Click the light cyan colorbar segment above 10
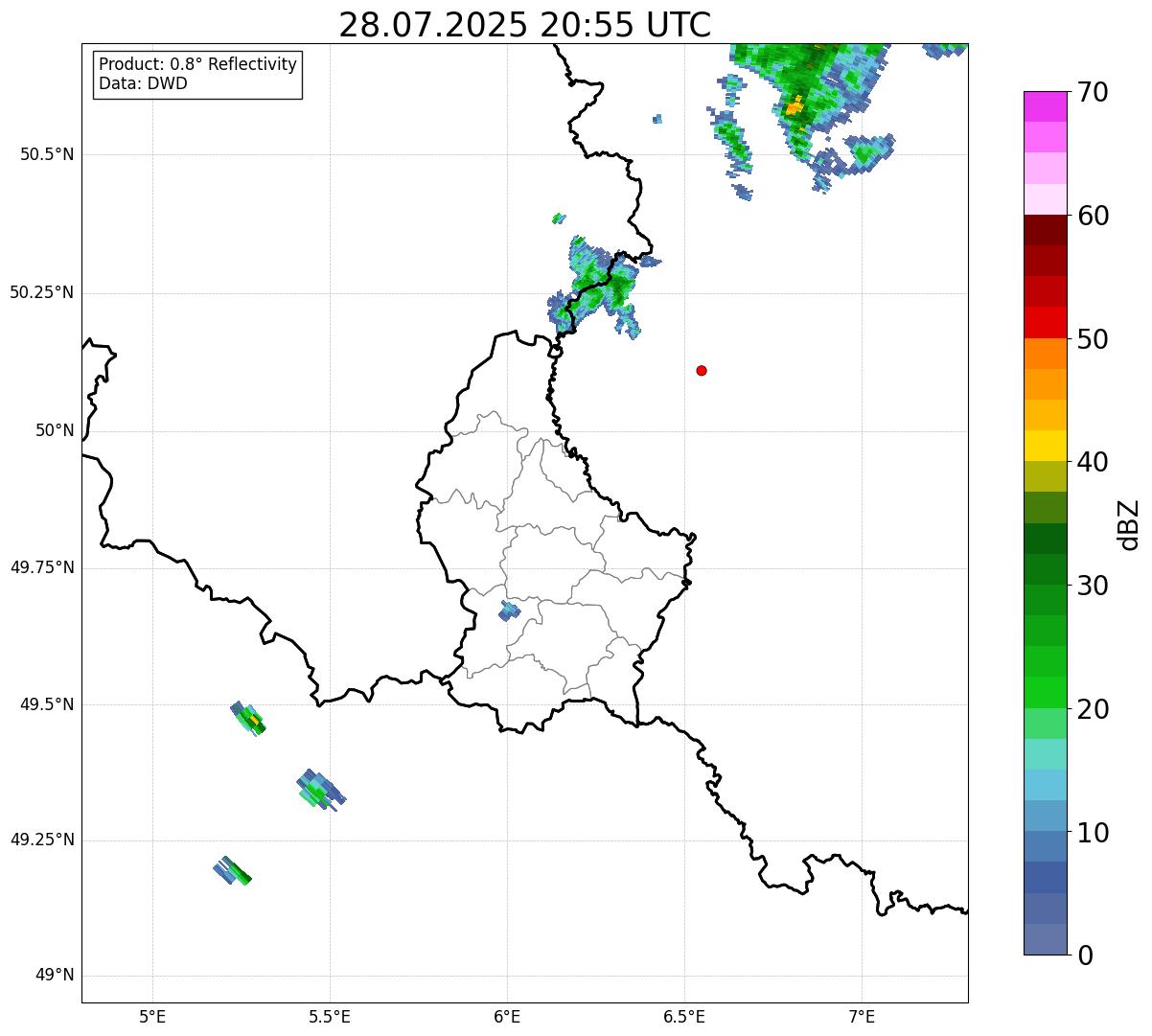The height and width of the screenshot is (1036, 1152). (x=1045, y=785)
